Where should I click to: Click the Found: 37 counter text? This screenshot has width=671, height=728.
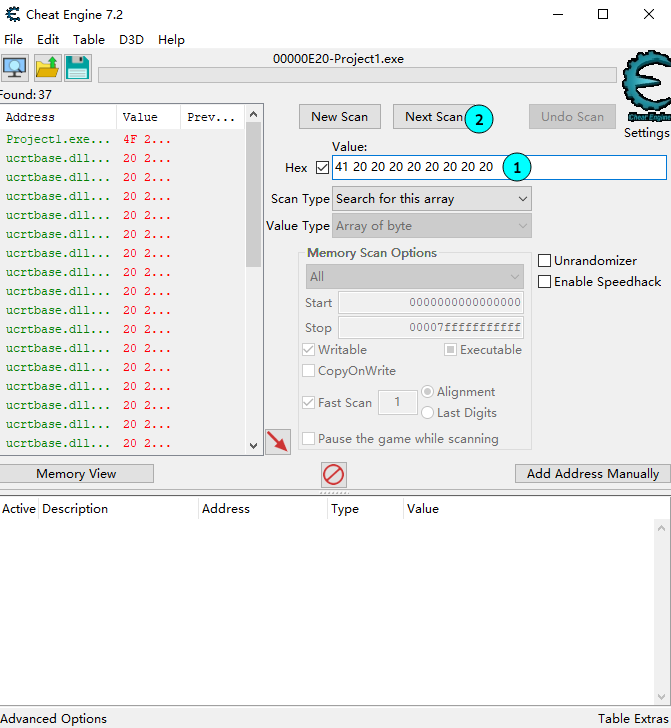coord(26,95)
